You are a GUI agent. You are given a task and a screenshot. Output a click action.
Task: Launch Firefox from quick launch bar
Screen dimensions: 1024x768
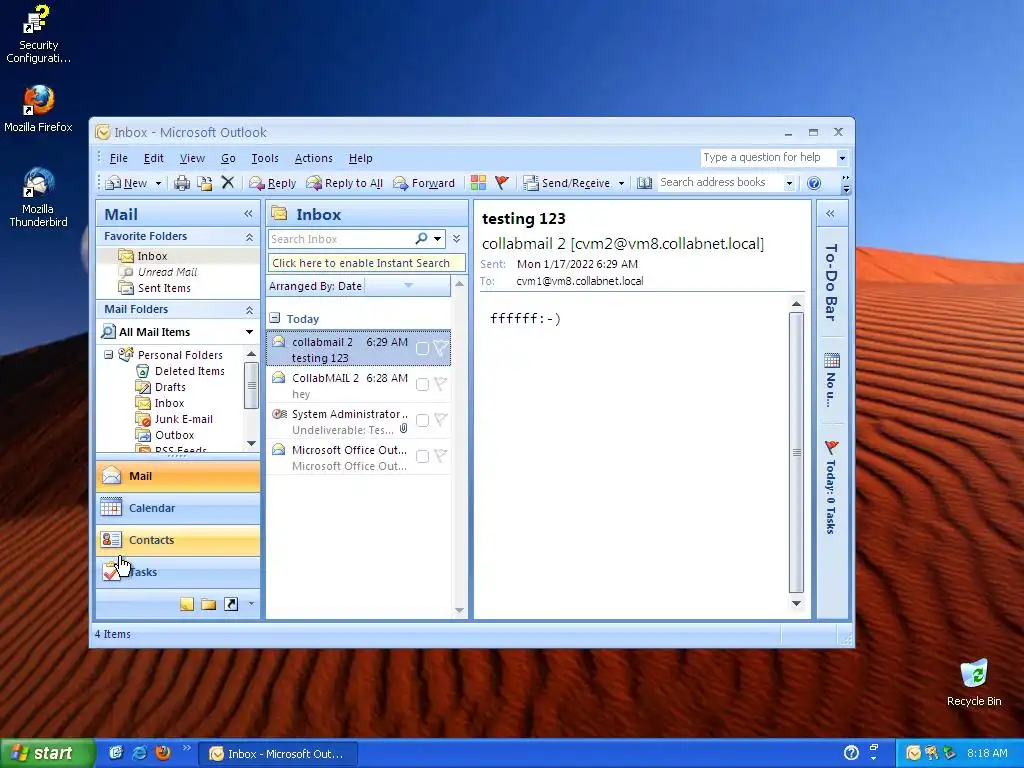(163, 753)
